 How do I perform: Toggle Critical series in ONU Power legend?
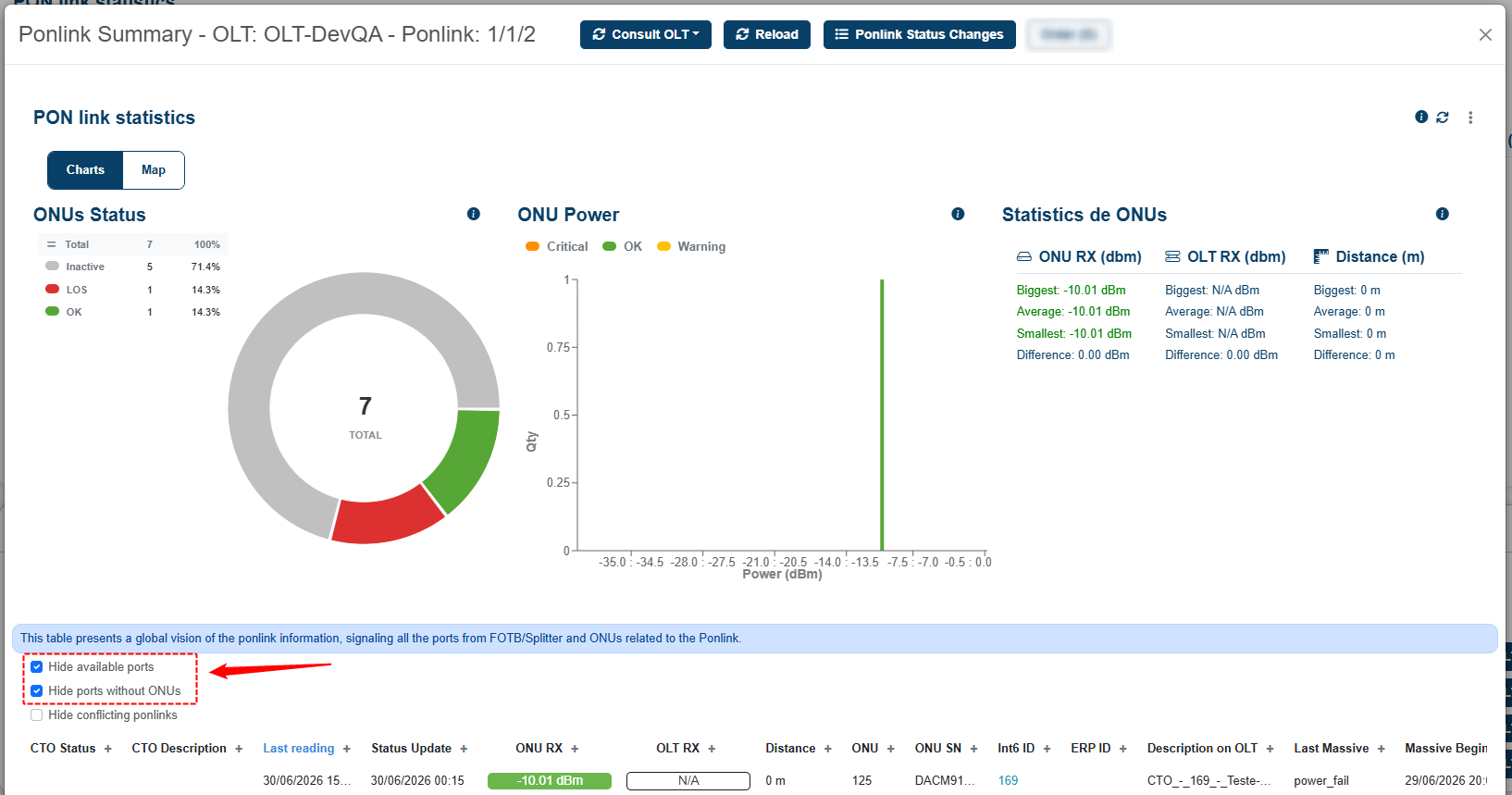[x=556, y=246]
